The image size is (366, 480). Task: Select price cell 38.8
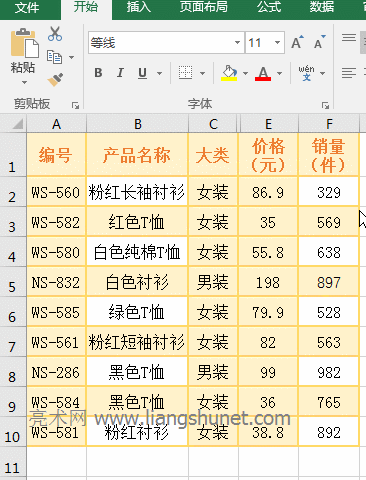coord(268,432)
